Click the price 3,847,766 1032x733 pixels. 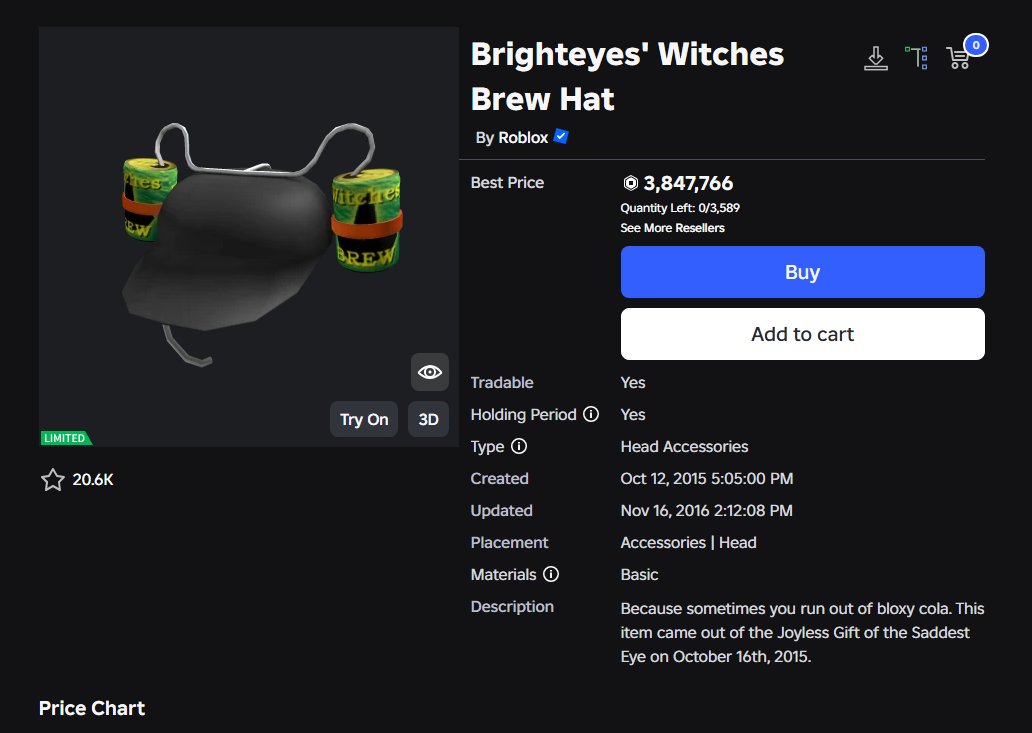(688, 183)
